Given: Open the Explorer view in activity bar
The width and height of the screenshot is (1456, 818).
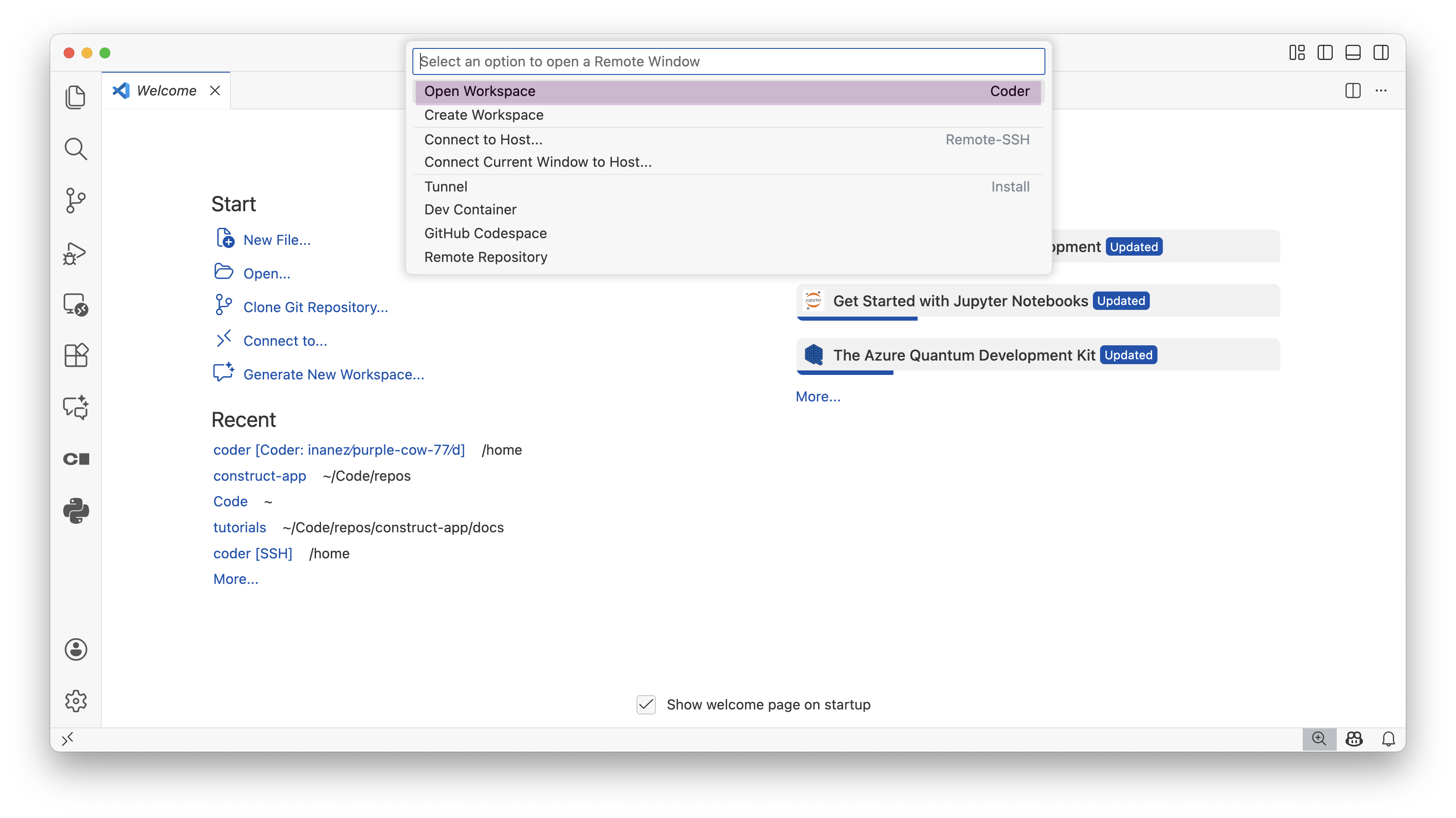Looking at the screenshot, I should [76, 97].
